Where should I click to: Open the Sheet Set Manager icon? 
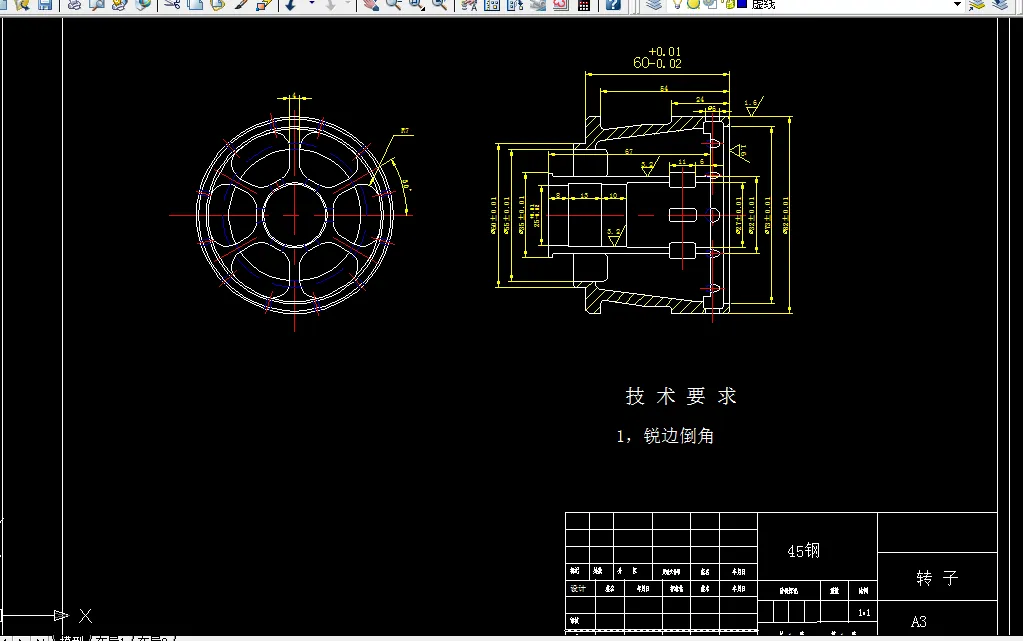[538, 5]
